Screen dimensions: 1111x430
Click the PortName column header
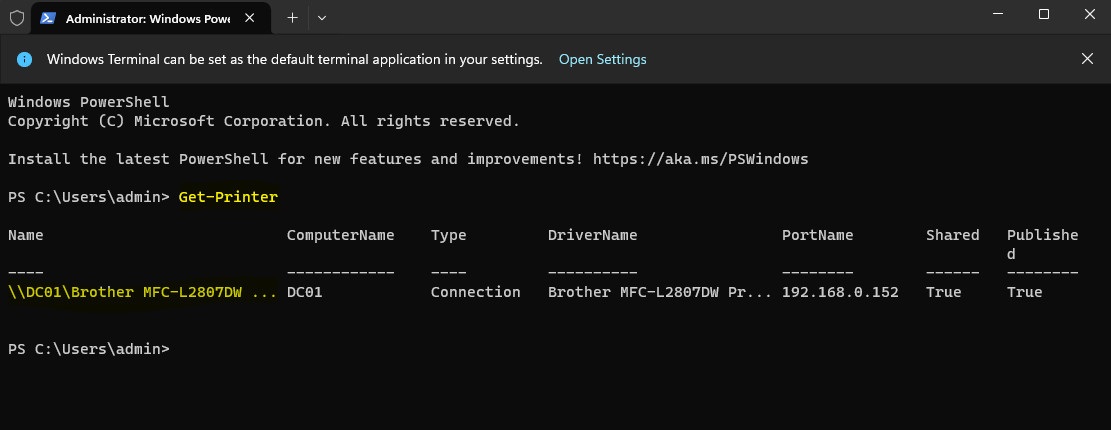tap(818, 235)
